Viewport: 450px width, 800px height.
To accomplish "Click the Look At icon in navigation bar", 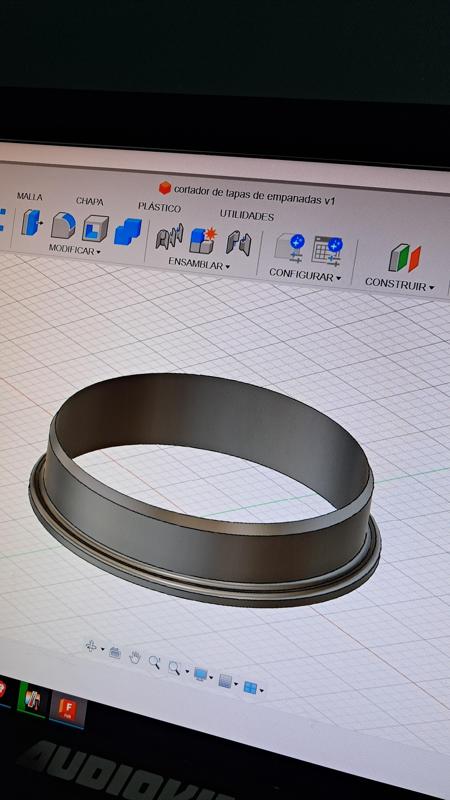I will pos(115,653).
